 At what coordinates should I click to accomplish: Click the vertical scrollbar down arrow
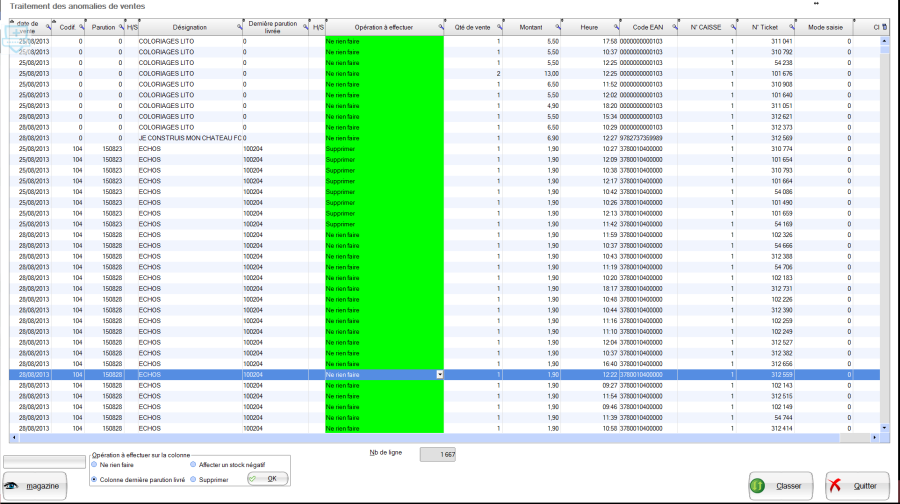884,427
